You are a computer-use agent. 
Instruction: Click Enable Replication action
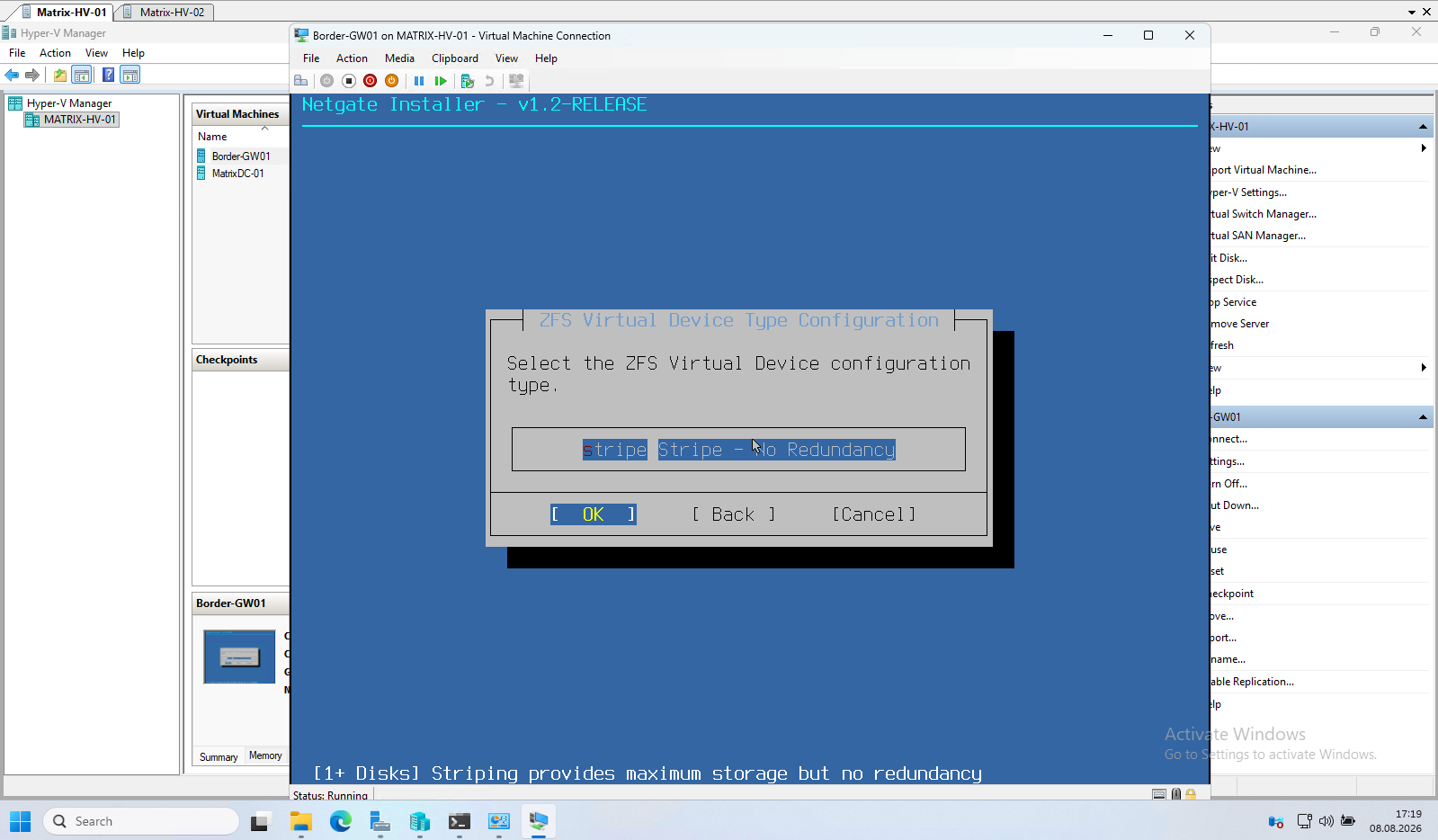click(x=1252, y=682)
